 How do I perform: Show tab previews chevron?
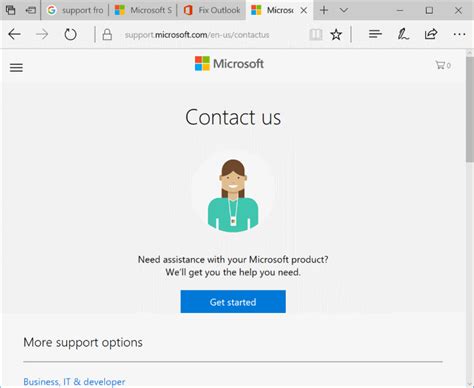point(344,10)
